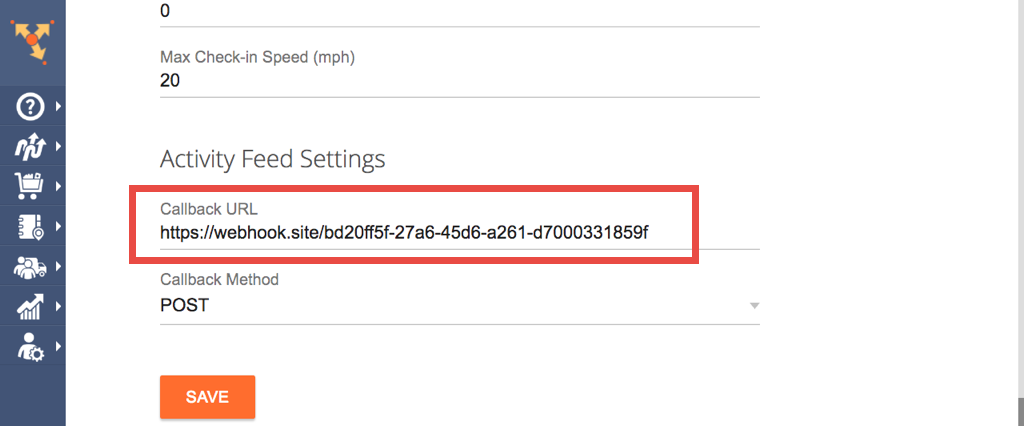Open the user settings gear icon
Screen dimensions: 1024x426
pyautogui.click(x=29, y=346)
